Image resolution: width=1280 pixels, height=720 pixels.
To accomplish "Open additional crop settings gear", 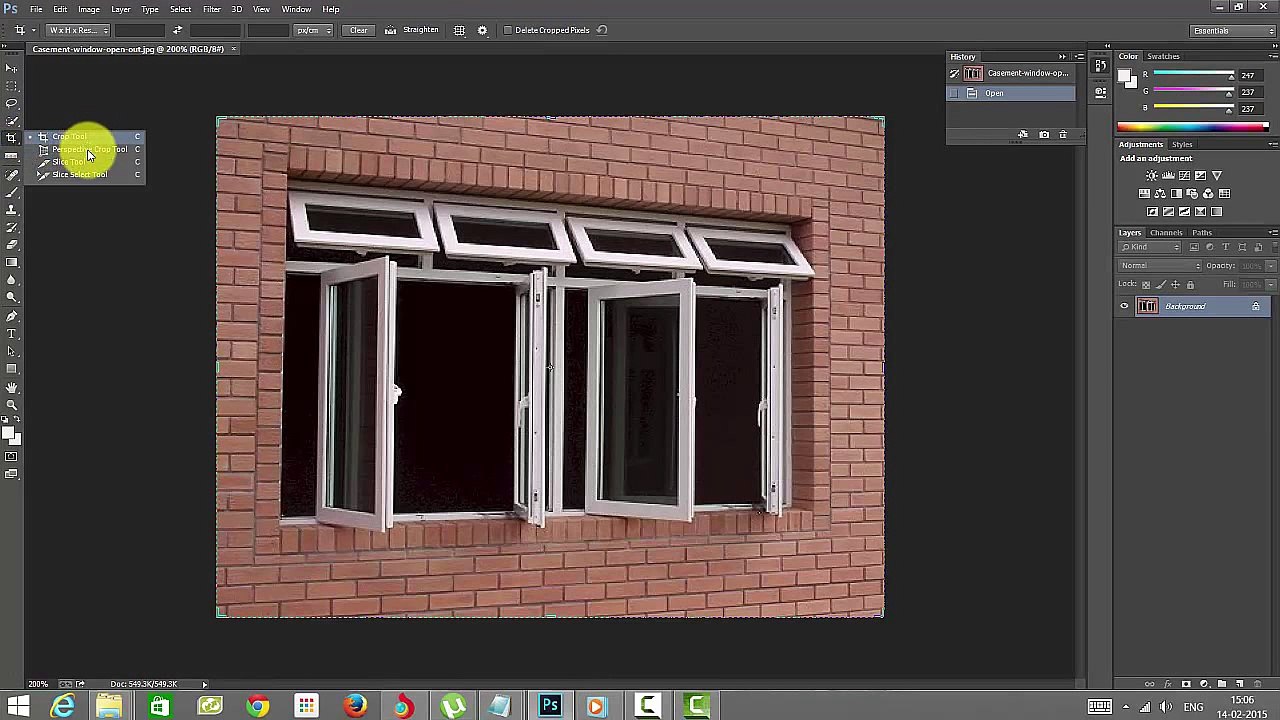I will 482,30.
